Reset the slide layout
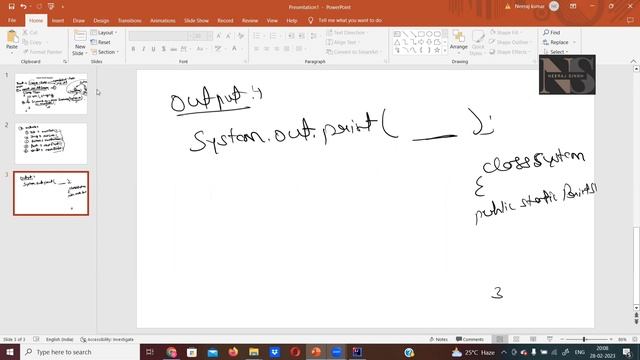The height and width of the screenshot is (360, 640). click(x=101, y=42)
